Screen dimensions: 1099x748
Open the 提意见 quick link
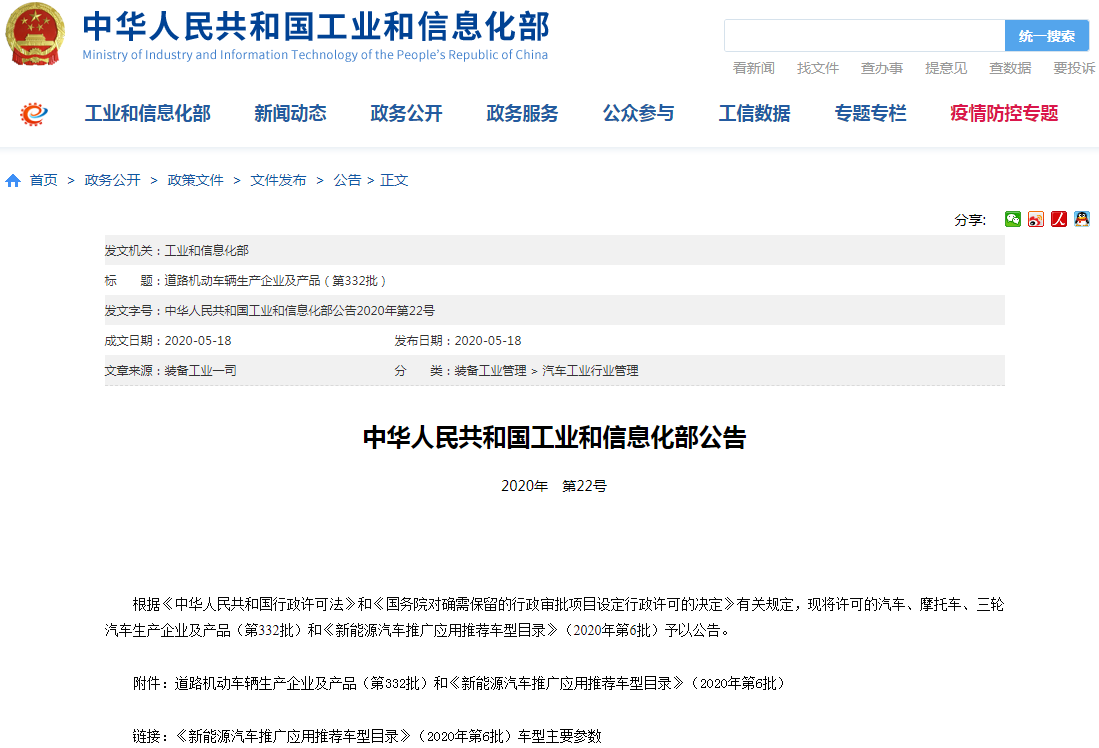point(946,68)
